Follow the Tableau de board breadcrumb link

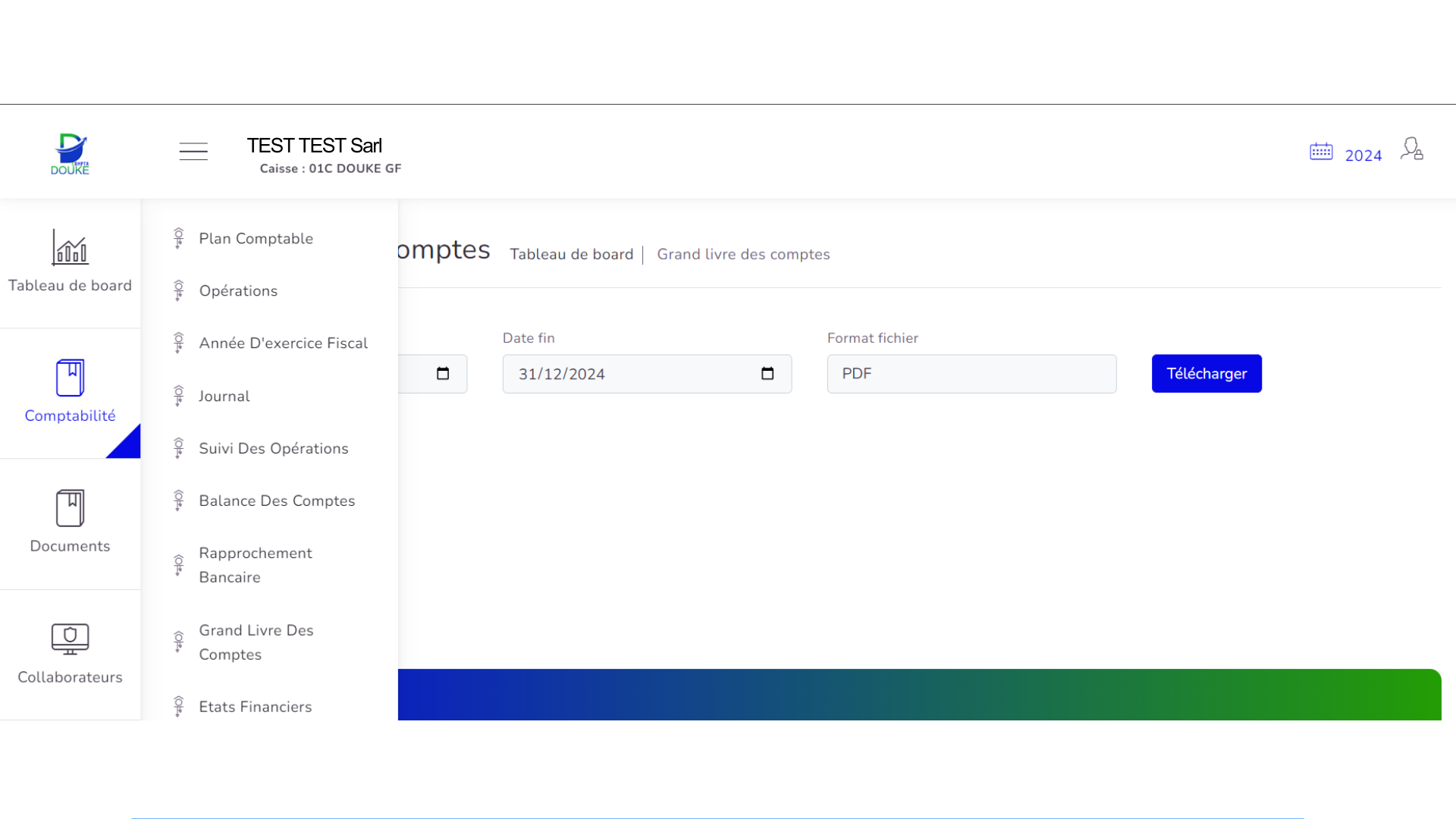click(x=571, y=255)
